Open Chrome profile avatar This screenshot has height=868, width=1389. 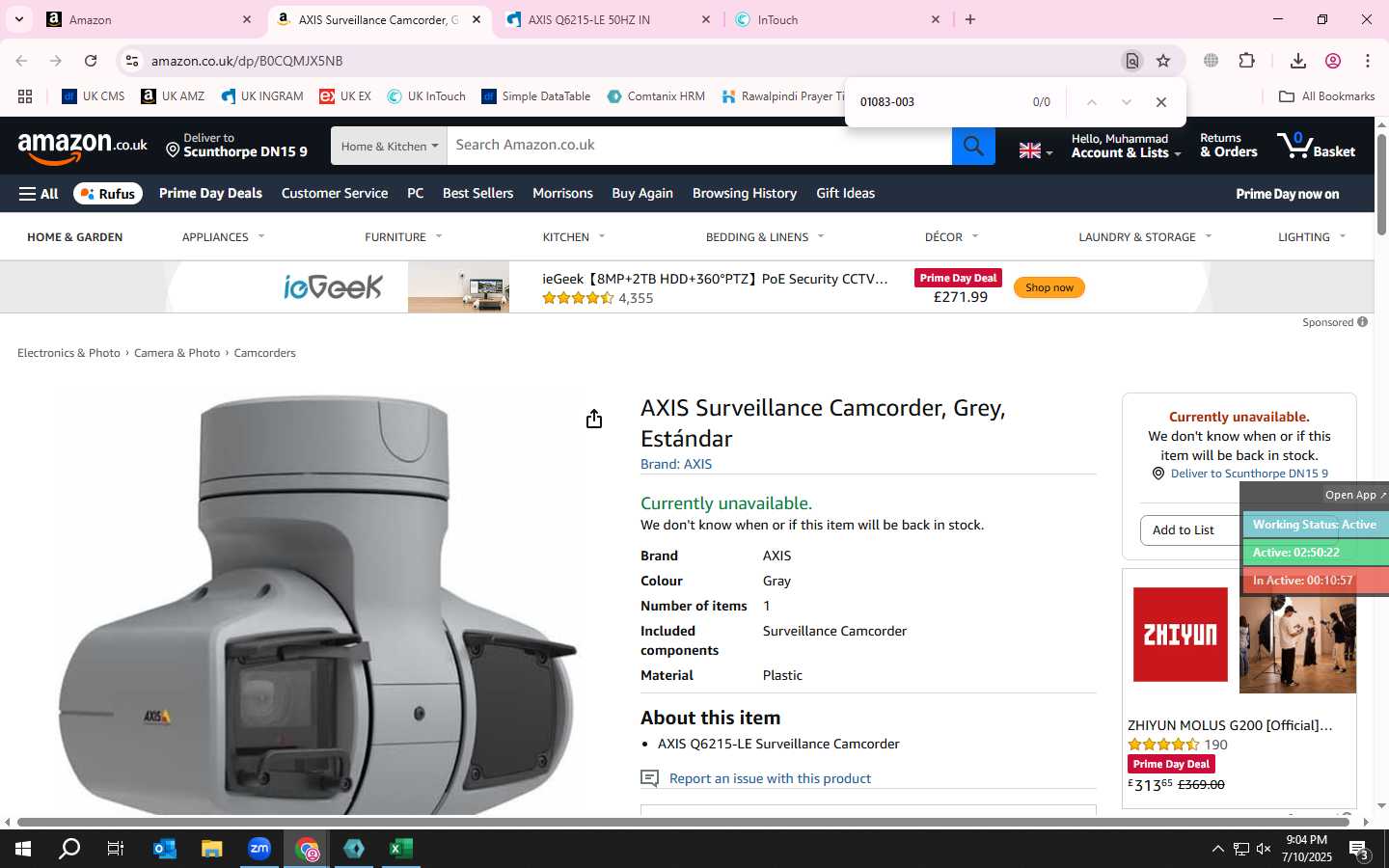click(1333, 61)
